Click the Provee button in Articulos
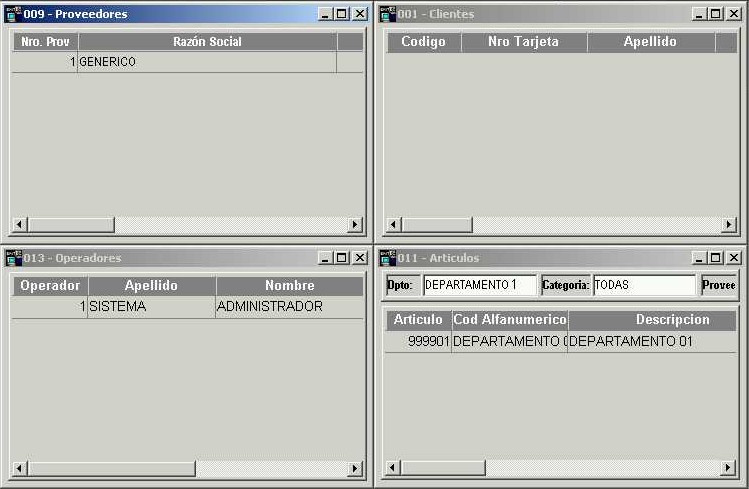The width and height of the screenshot is (749, 489). (718, 285)
